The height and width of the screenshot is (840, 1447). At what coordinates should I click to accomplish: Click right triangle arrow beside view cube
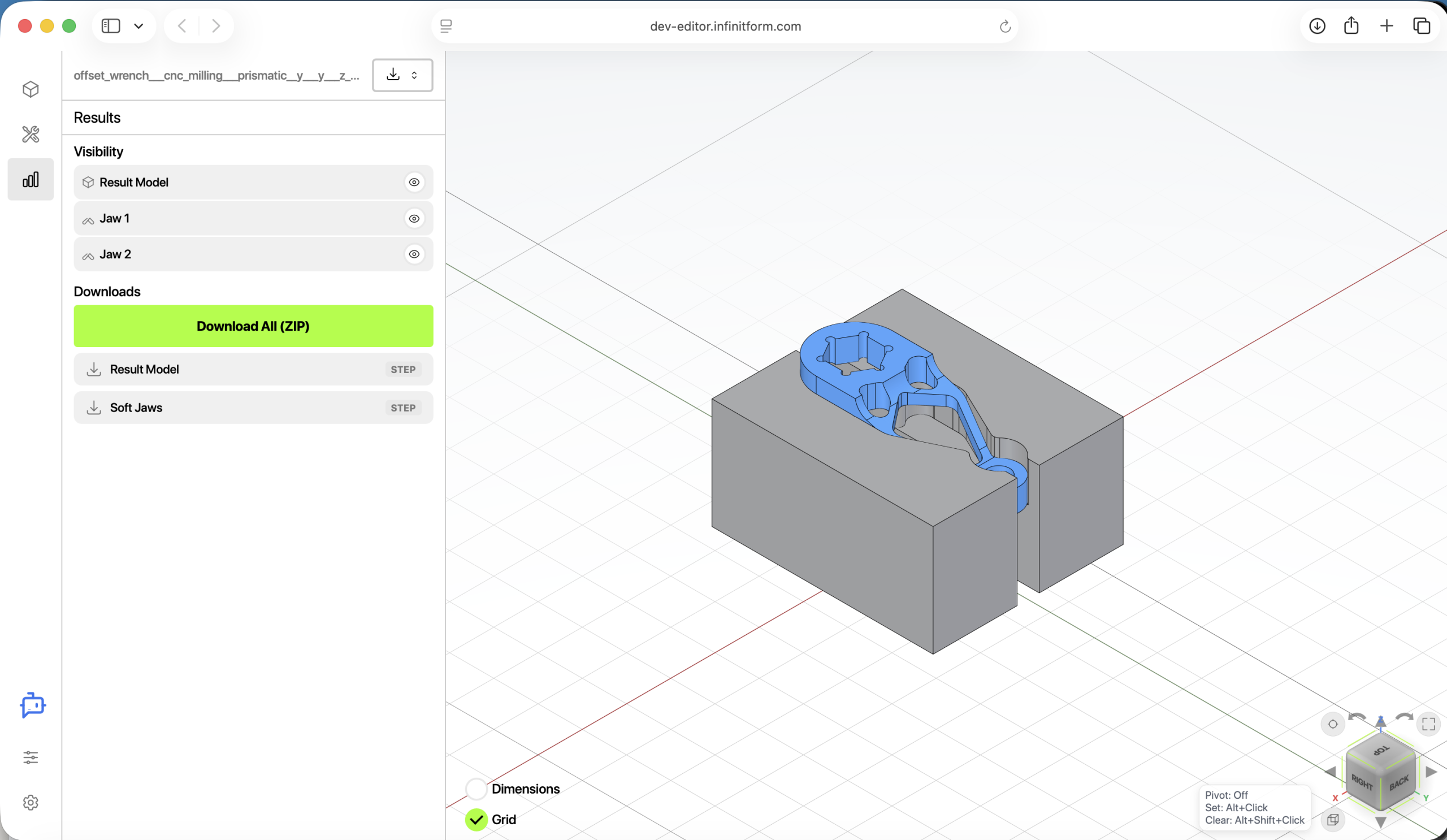point(1431,772)
